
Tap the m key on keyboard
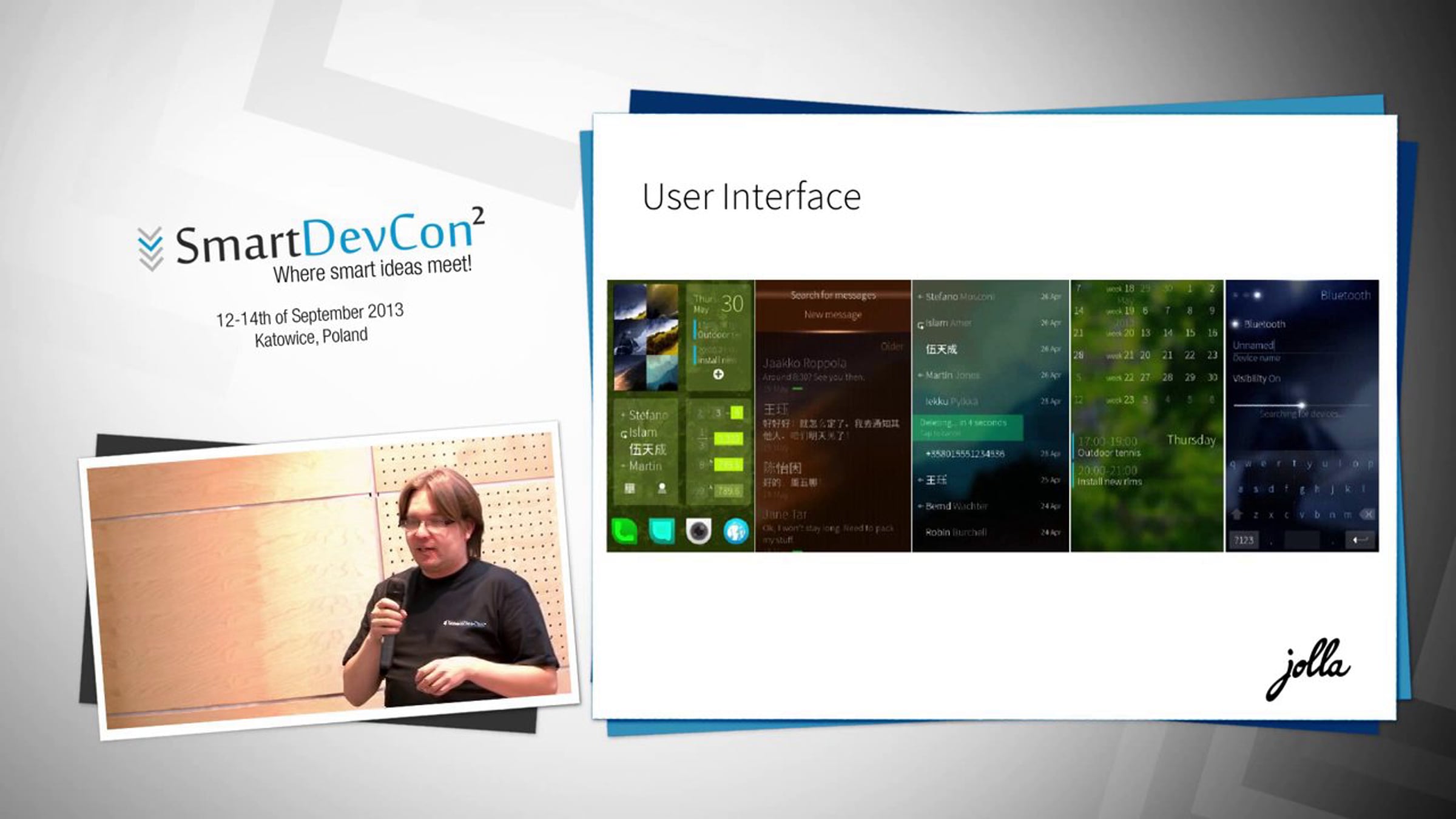click(1347, 514)
